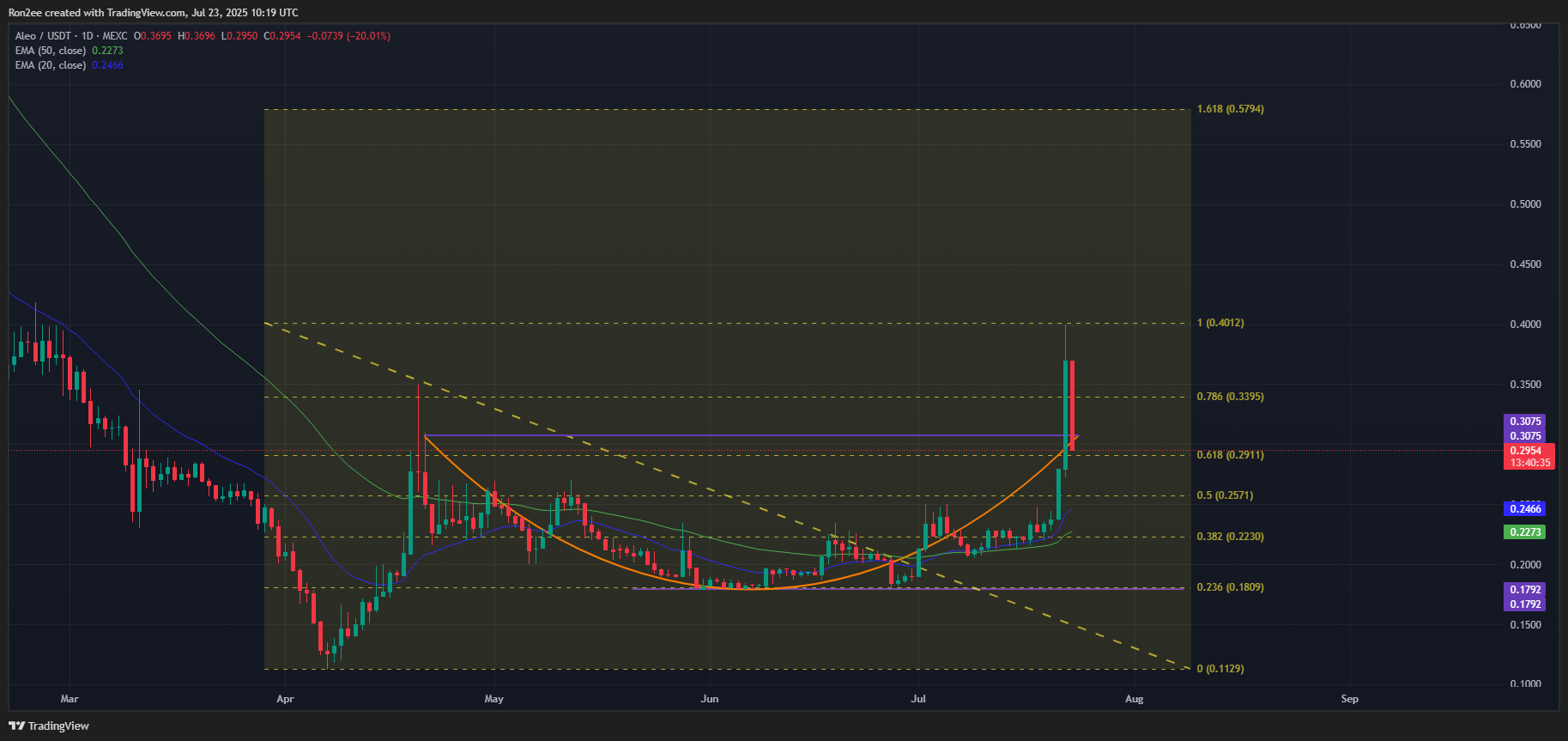Viewport: 1568px width, 741px height.
Task: Click the 0.786 (0.3395) Fibonacci label
Action: coord(1230,397)
